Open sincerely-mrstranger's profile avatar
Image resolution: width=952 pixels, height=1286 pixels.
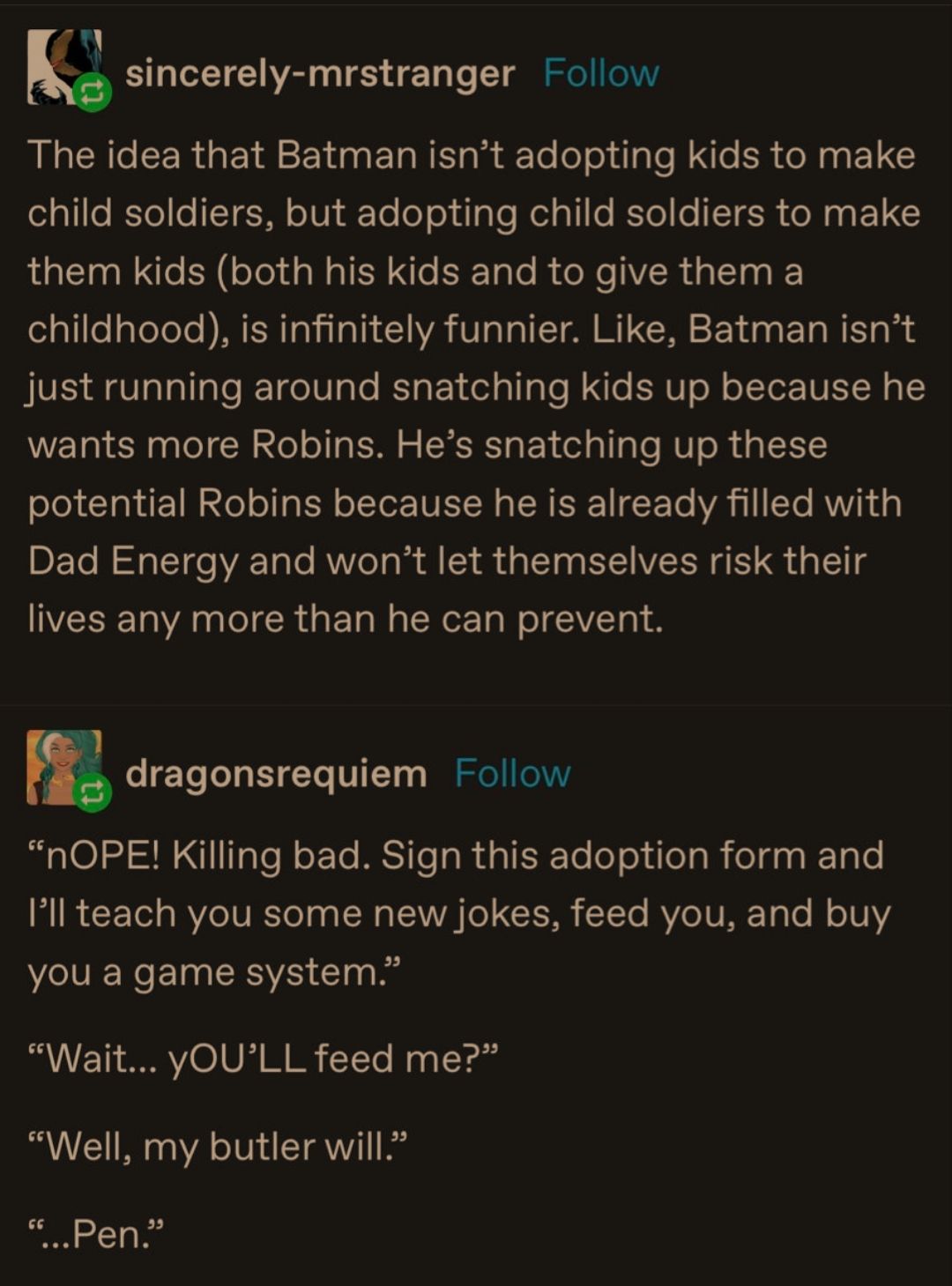pos(60,63)
